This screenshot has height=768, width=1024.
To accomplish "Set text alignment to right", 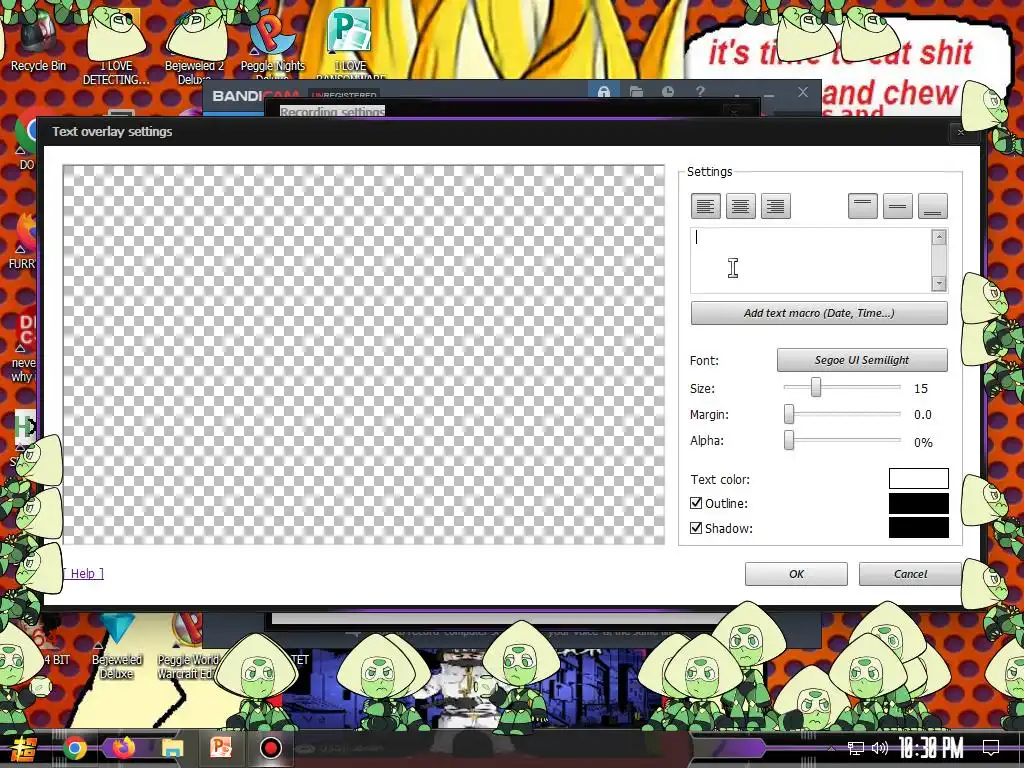I will click(776, 206).
